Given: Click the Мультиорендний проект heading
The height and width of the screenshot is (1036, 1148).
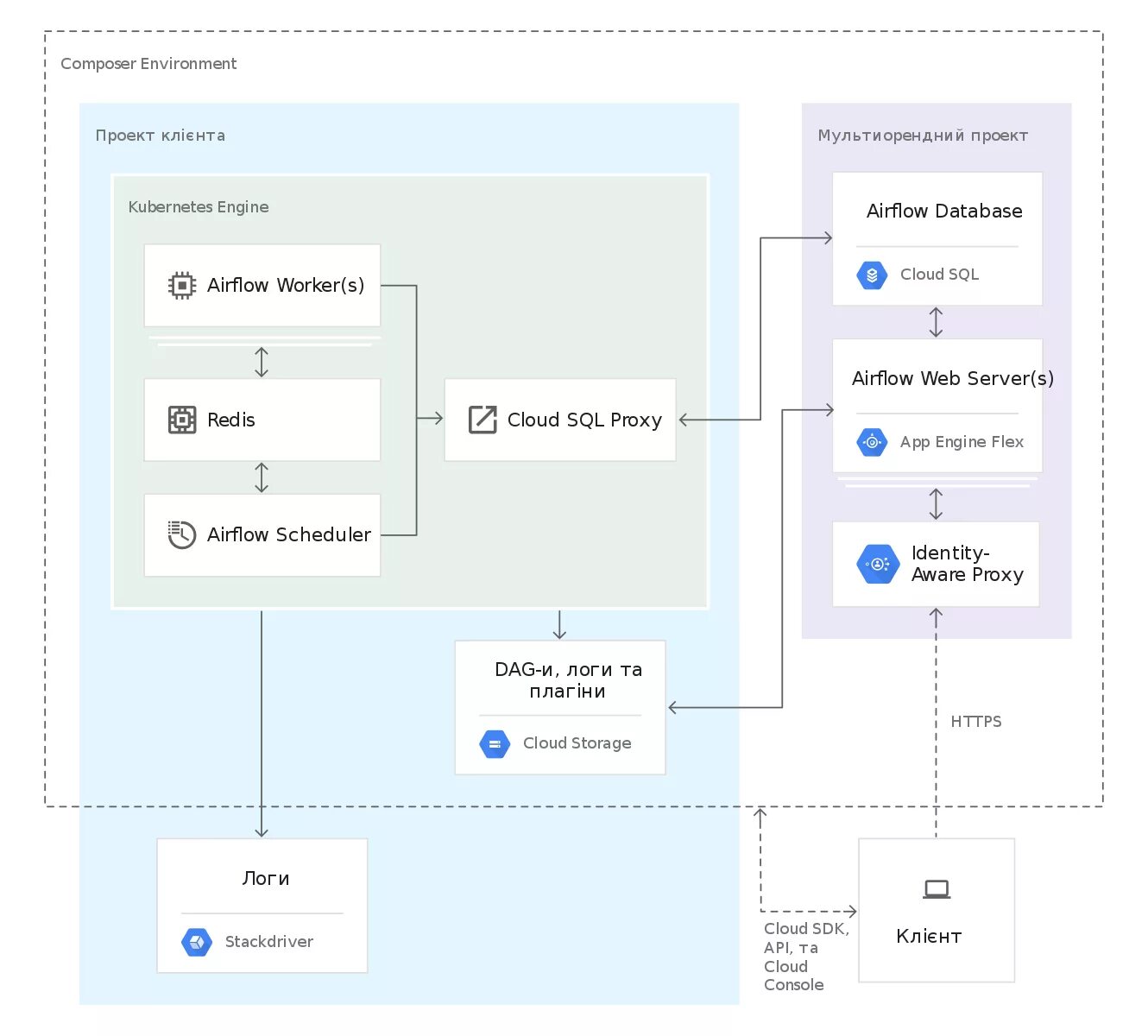Looking at the screenshot, I should [923, 136].
